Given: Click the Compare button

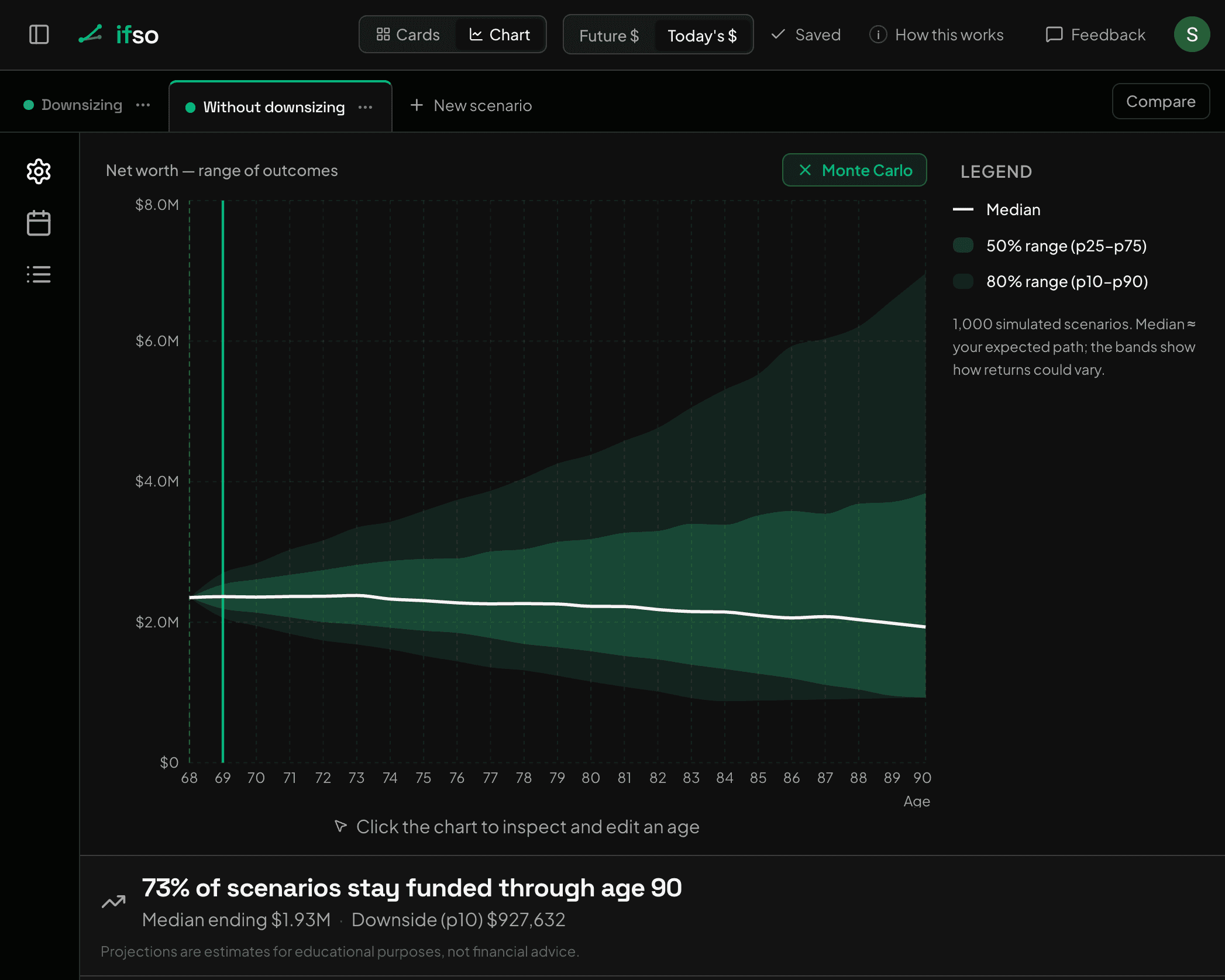Looking at the screenshot, I should tap(1161, 101).
